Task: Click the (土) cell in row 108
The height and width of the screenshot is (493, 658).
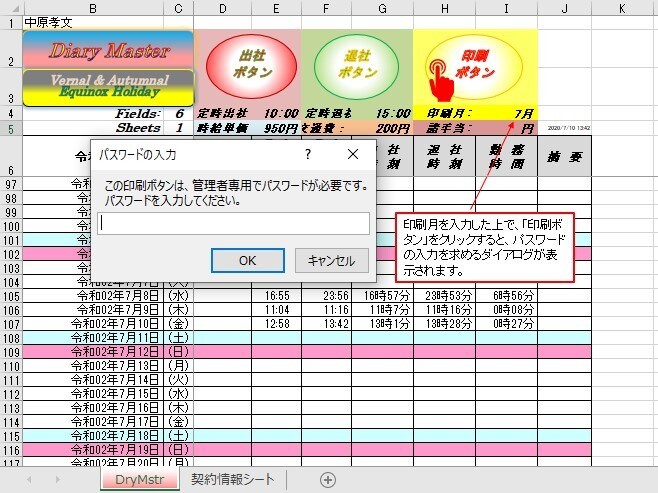Action: (x=178, y=338)
